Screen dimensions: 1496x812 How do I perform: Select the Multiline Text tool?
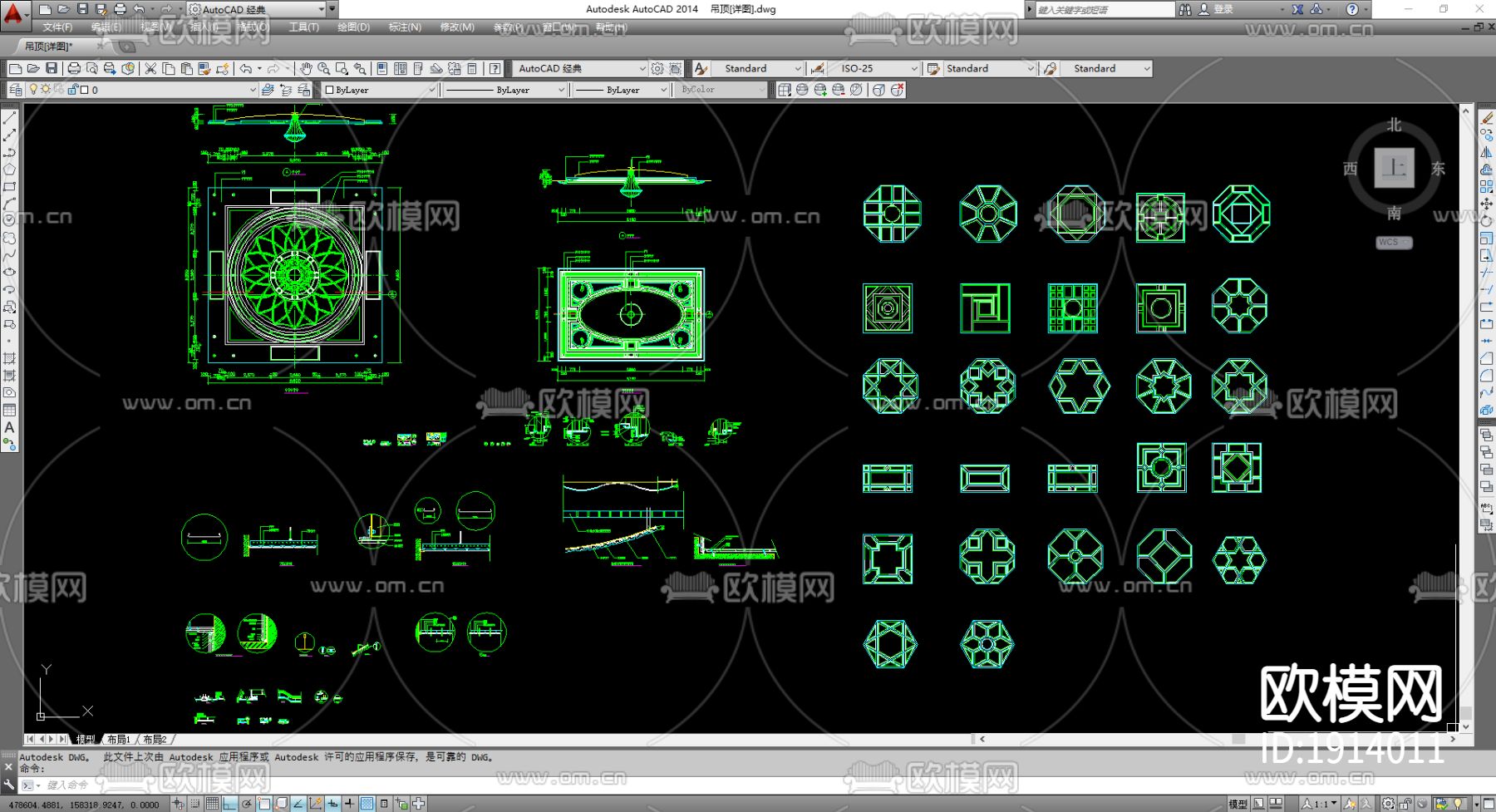click(10, 427)
